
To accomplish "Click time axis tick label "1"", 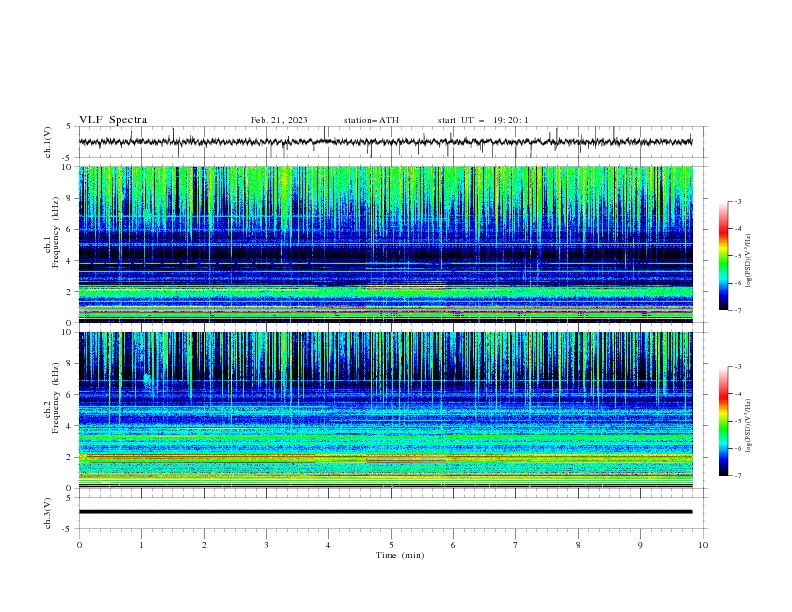I will (x=141, y=545).
